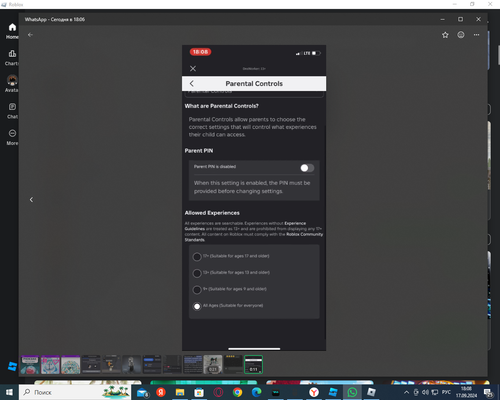The height and width of the screenshot is (400, 500).
Task: Open Microsoft Store from the taskbar
Action: [199, 392]
